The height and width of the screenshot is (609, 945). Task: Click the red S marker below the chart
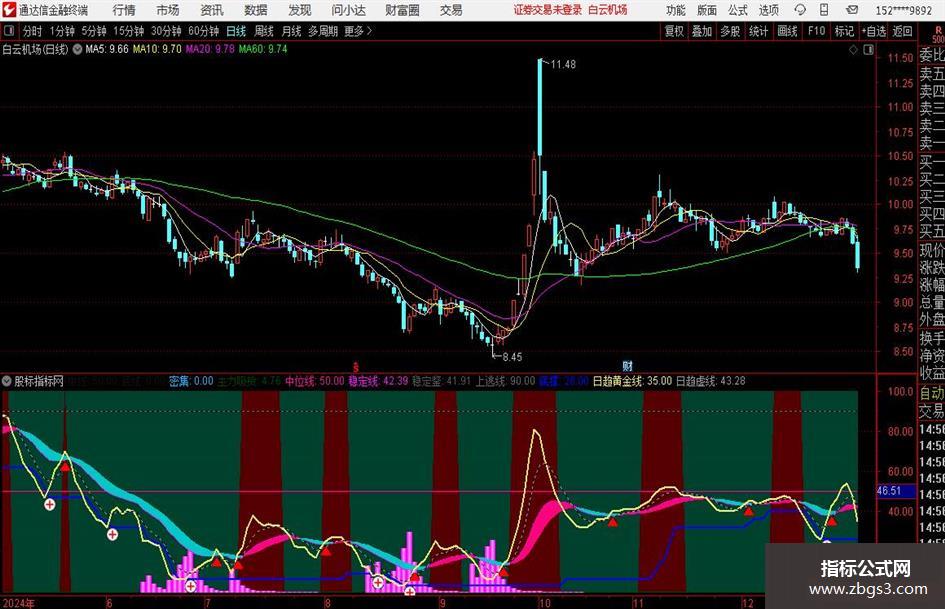pos(356,367)
